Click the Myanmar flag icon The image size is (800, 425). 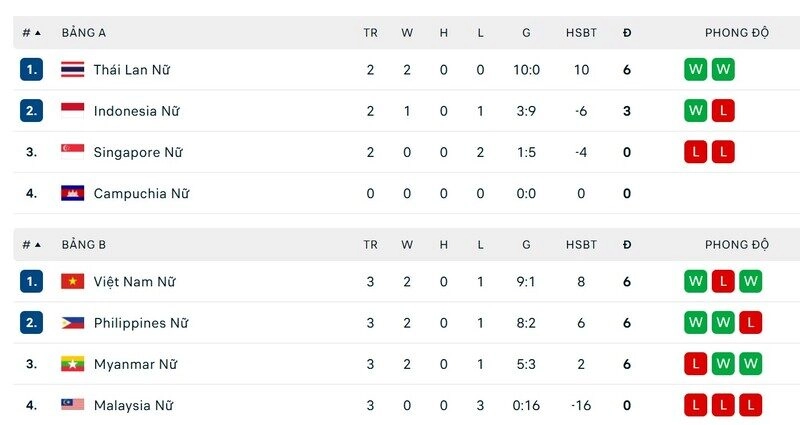click(x=72, y=364)
